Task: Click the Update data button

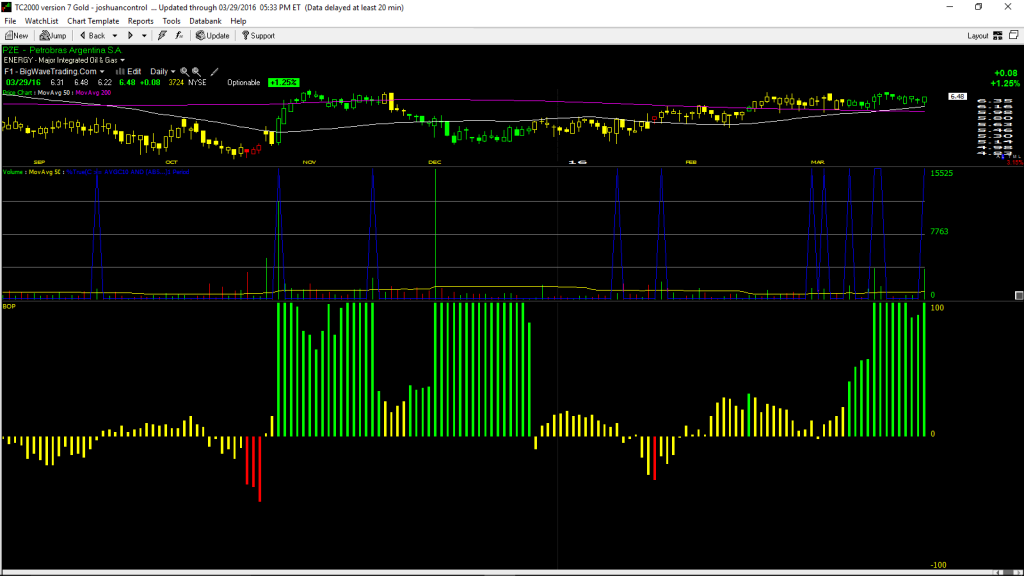Action: tap(212, 36)
